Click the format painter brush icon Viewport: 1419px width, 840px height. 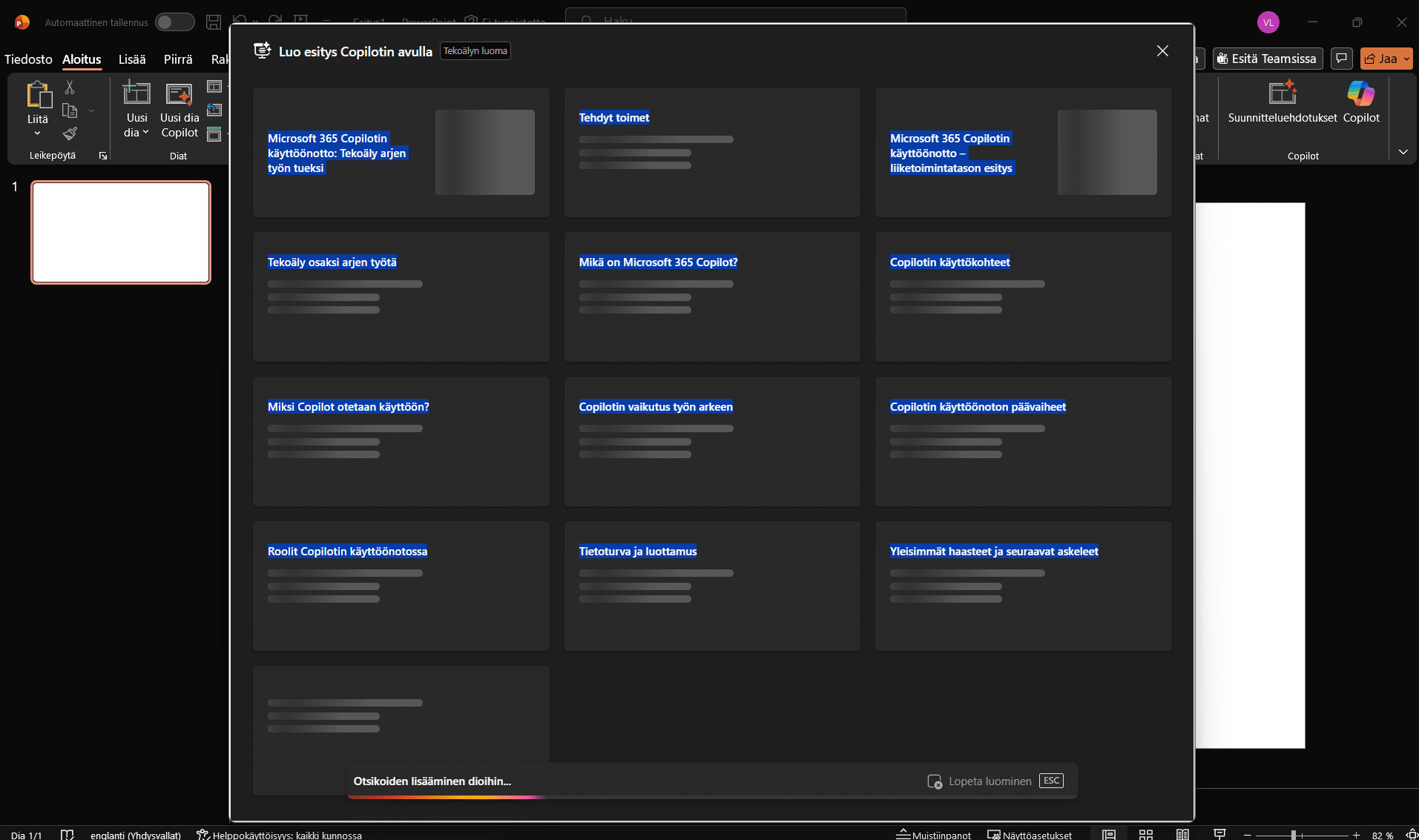tap(70, 133)
